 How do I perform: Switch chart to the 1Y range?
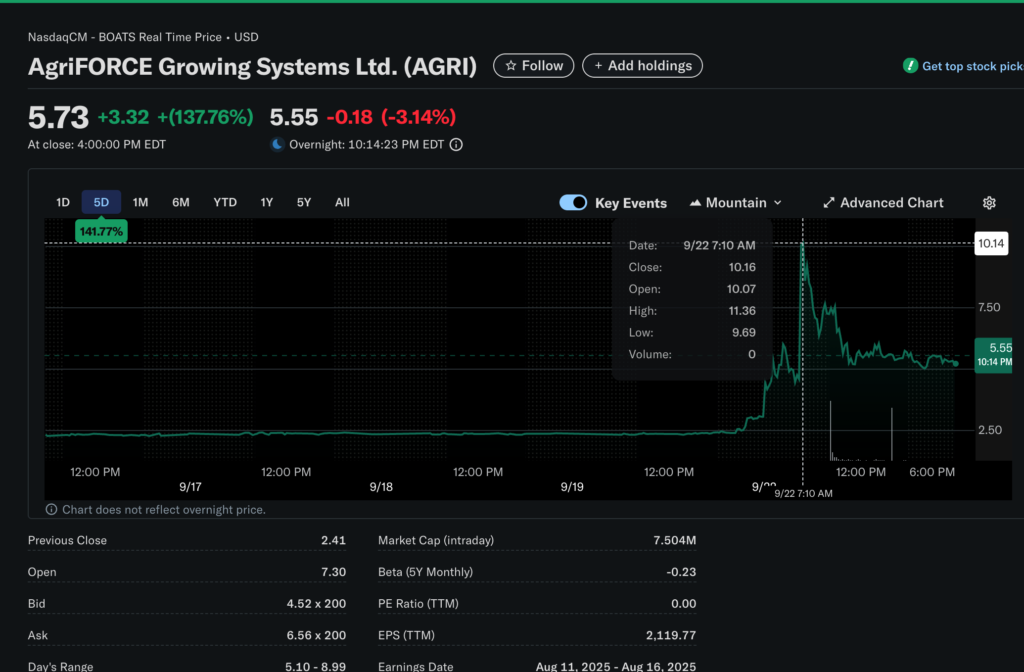267,203
